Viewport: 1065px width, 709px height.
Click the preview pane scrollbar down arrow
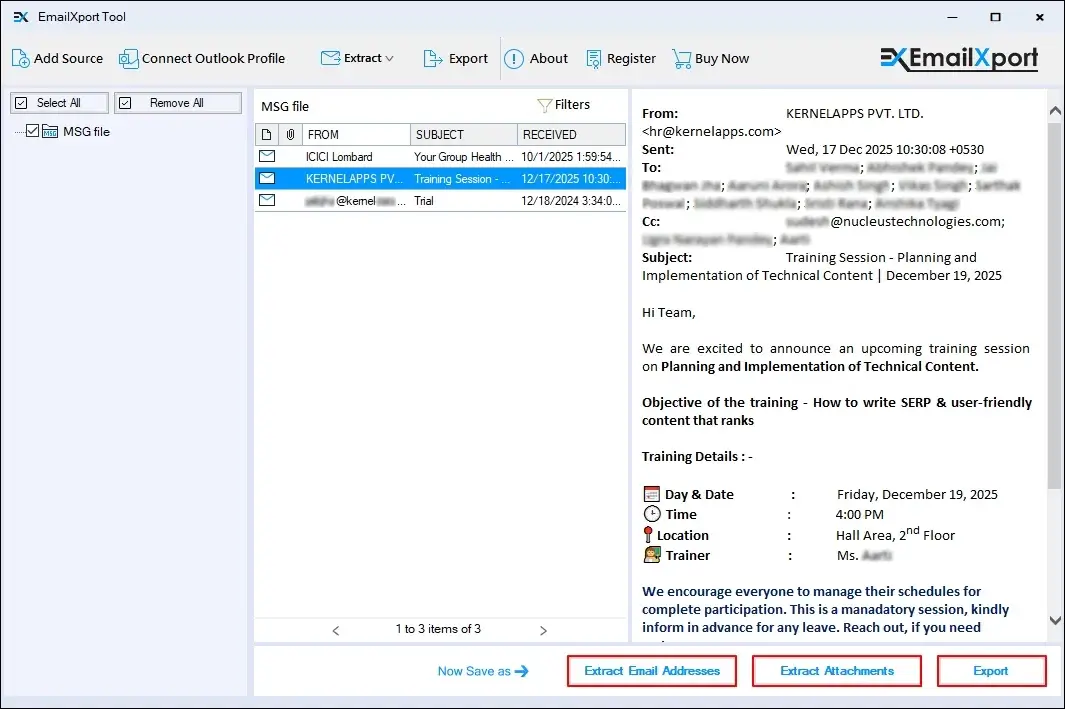[x=1054, y=621]
